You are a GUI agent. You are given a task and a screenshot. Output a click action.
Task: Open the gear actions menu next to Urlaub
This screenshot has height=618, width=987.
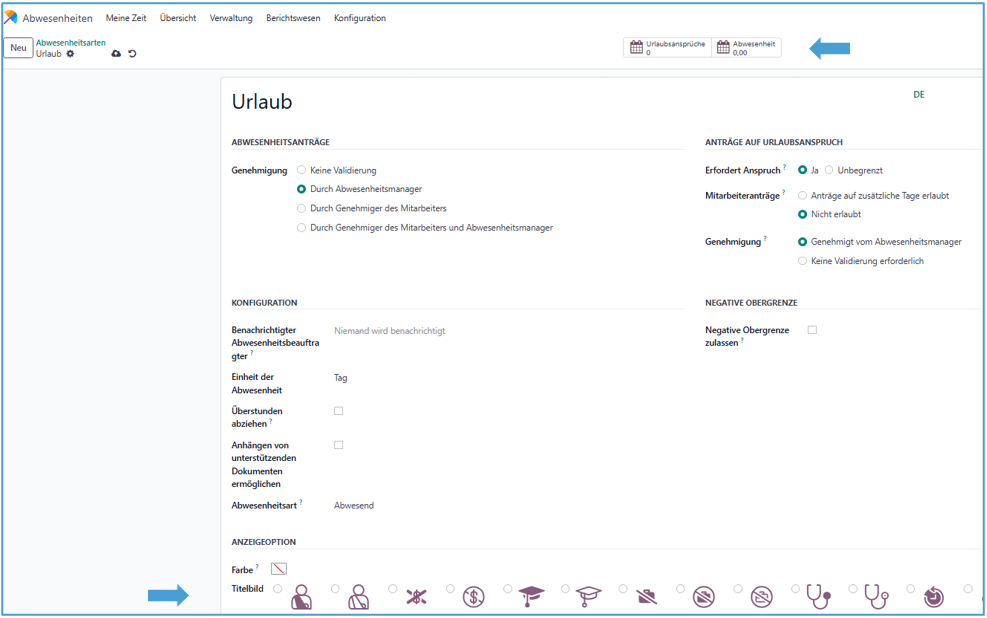[x=71, y=54]
